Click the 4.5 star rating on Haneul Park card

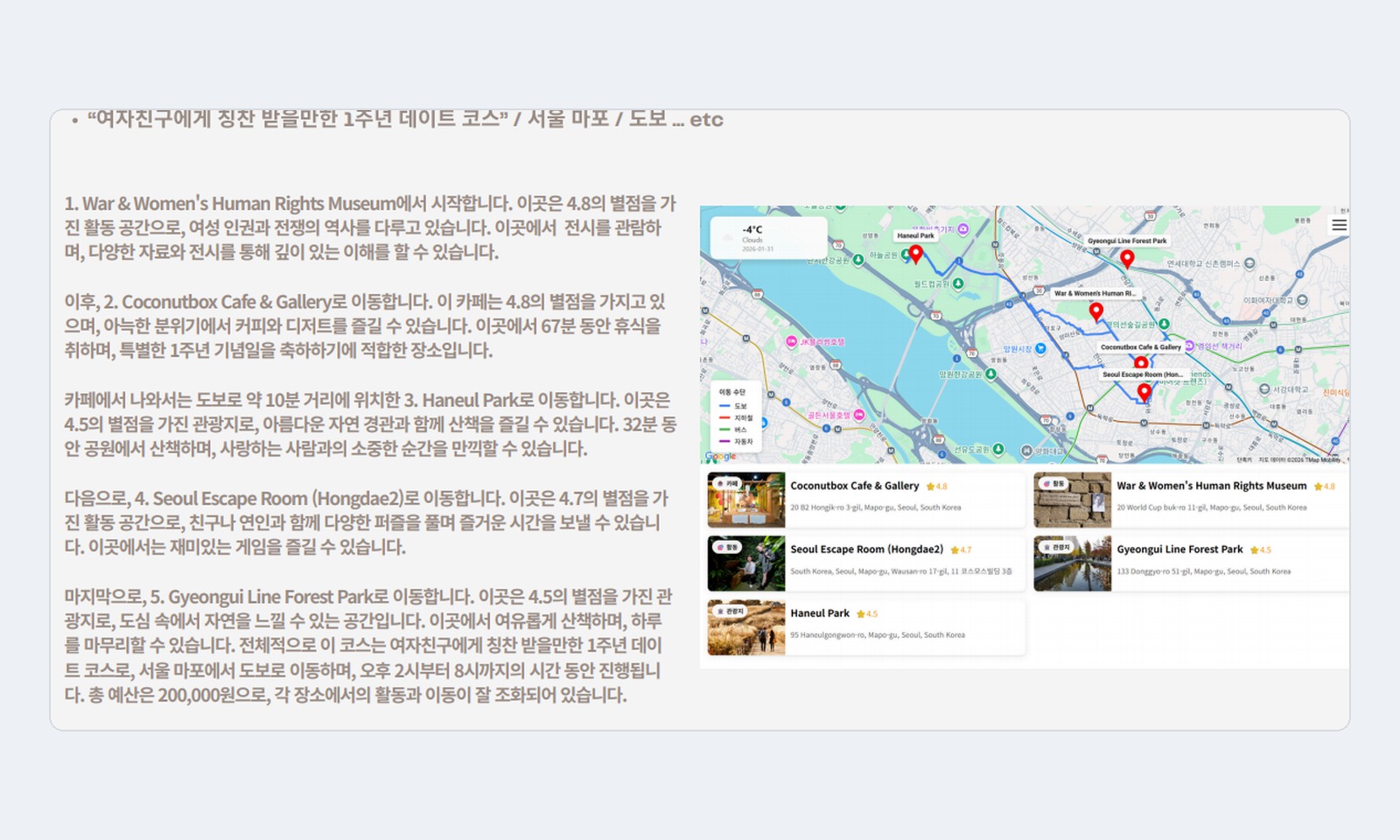pyautogui.click(x=867, y=614)
